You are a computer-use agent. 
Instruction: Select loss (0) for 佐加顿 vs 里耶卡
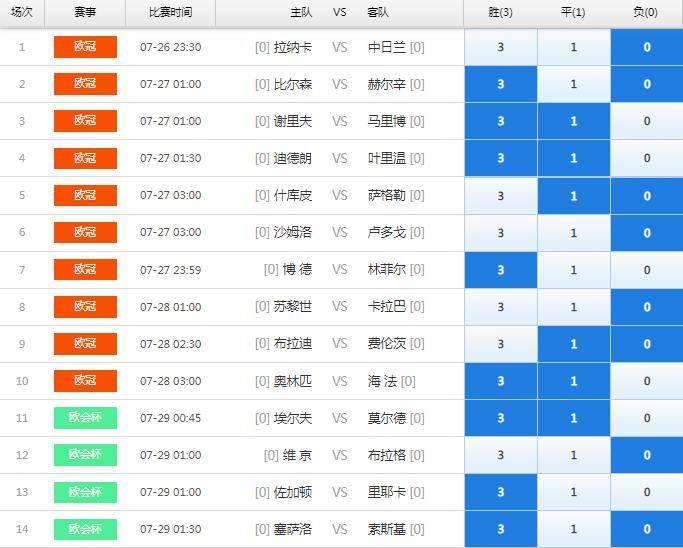click(647, 492)
